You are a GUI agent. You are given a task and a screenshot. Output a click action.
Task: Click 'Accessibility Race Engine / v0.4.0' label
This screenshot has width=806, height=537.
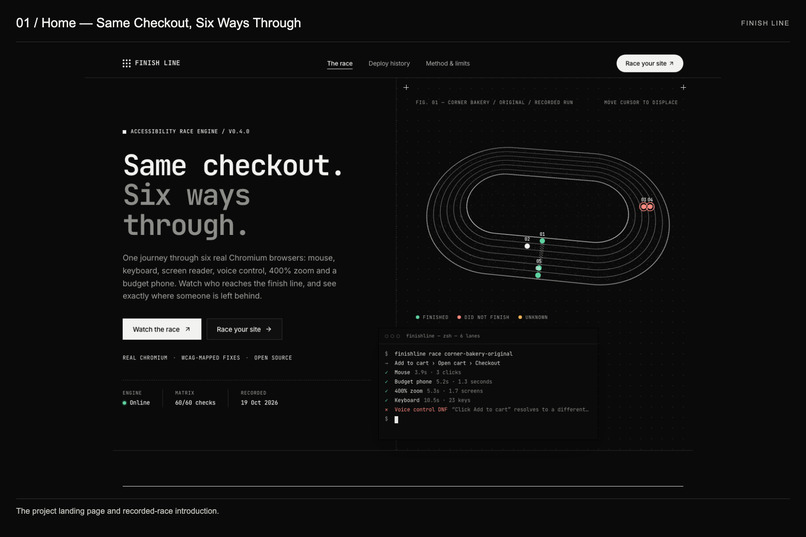tap(190, 132)
